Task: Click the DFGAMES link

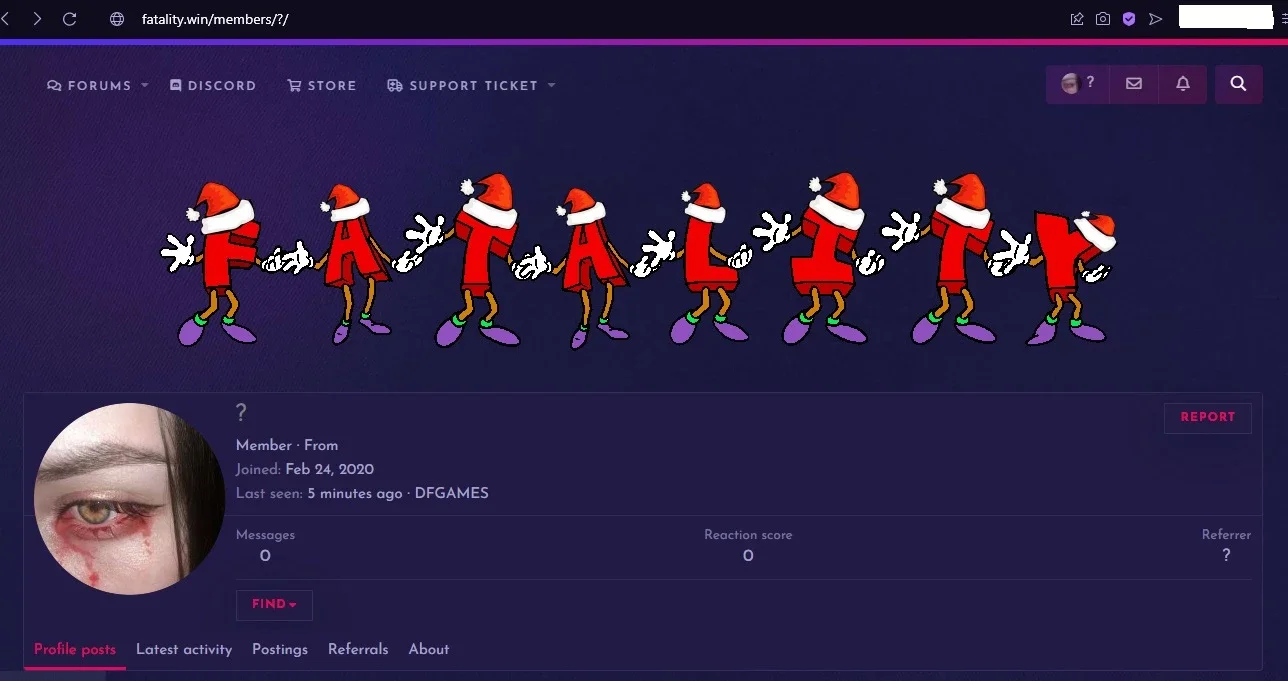Action: coord(452,493)
